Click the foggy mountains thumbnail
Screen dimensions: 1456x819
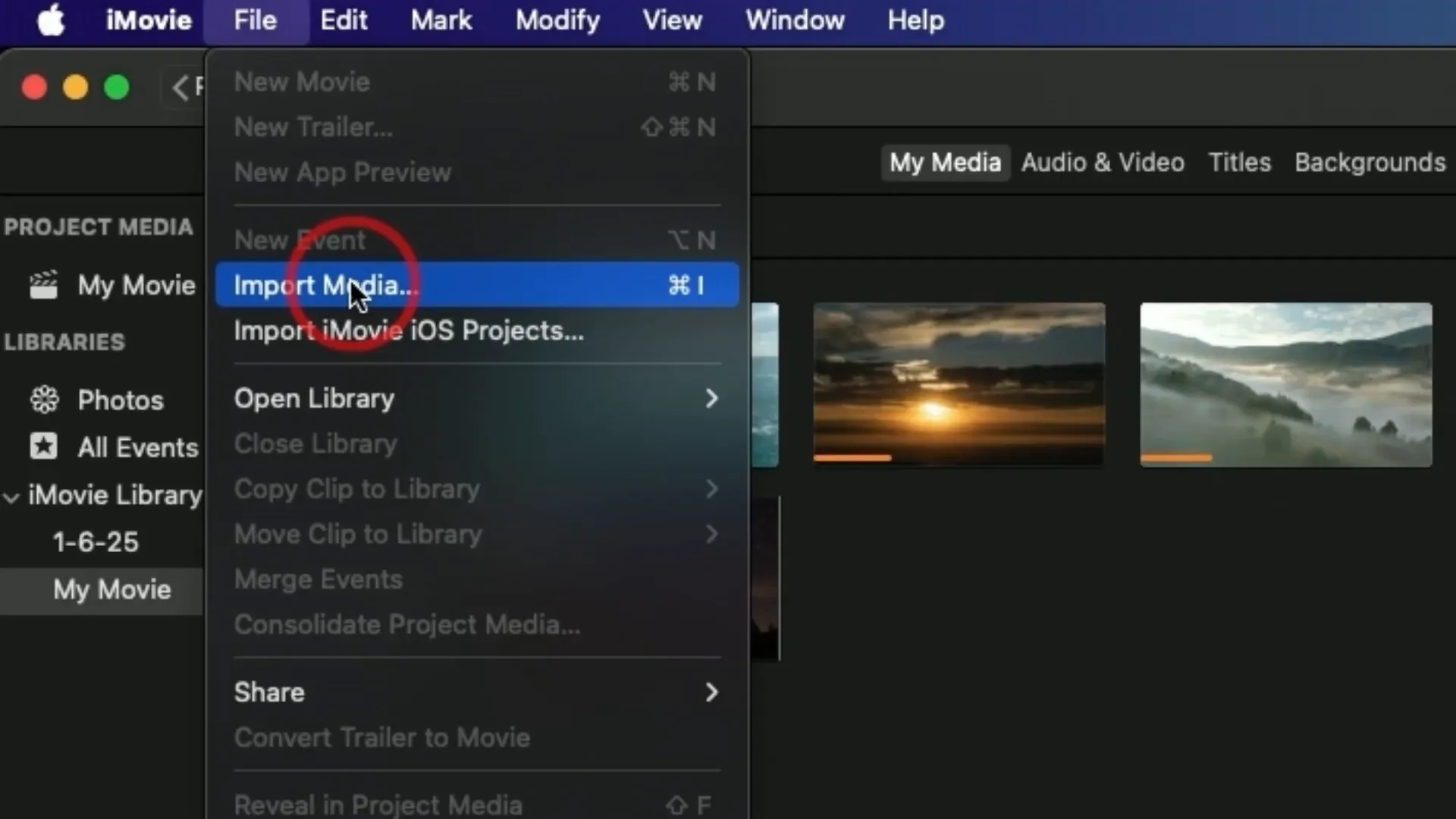[1285, 384]
